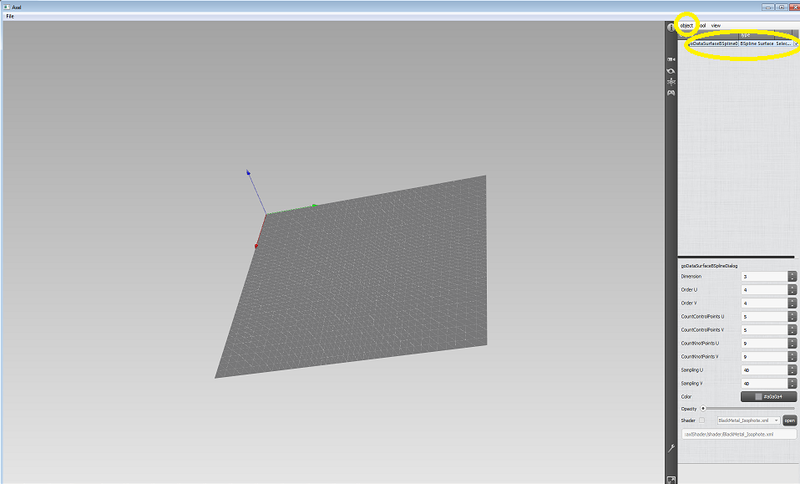Click the Opacity slider handle

704,409
